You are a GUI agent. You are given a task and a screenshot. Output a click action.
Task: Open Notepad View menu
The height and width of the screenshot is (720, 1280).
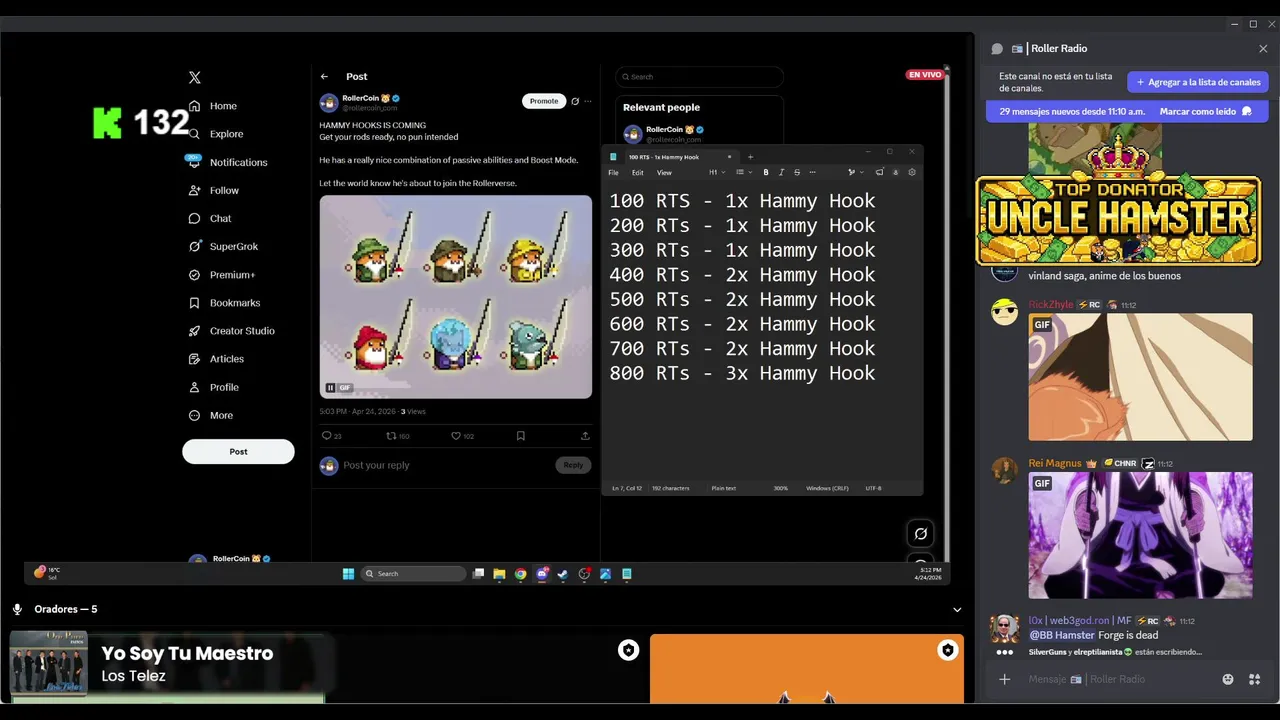click(664, 172)
